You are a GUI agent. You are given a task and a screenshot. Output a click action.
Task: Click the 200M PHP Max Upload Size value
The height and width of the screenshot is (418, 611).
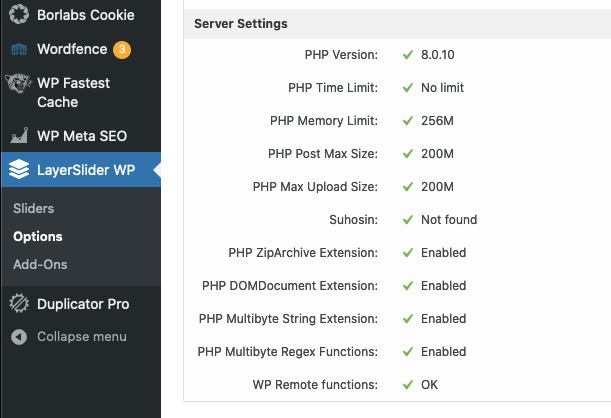pyautogui.click(x=437, y=187)
